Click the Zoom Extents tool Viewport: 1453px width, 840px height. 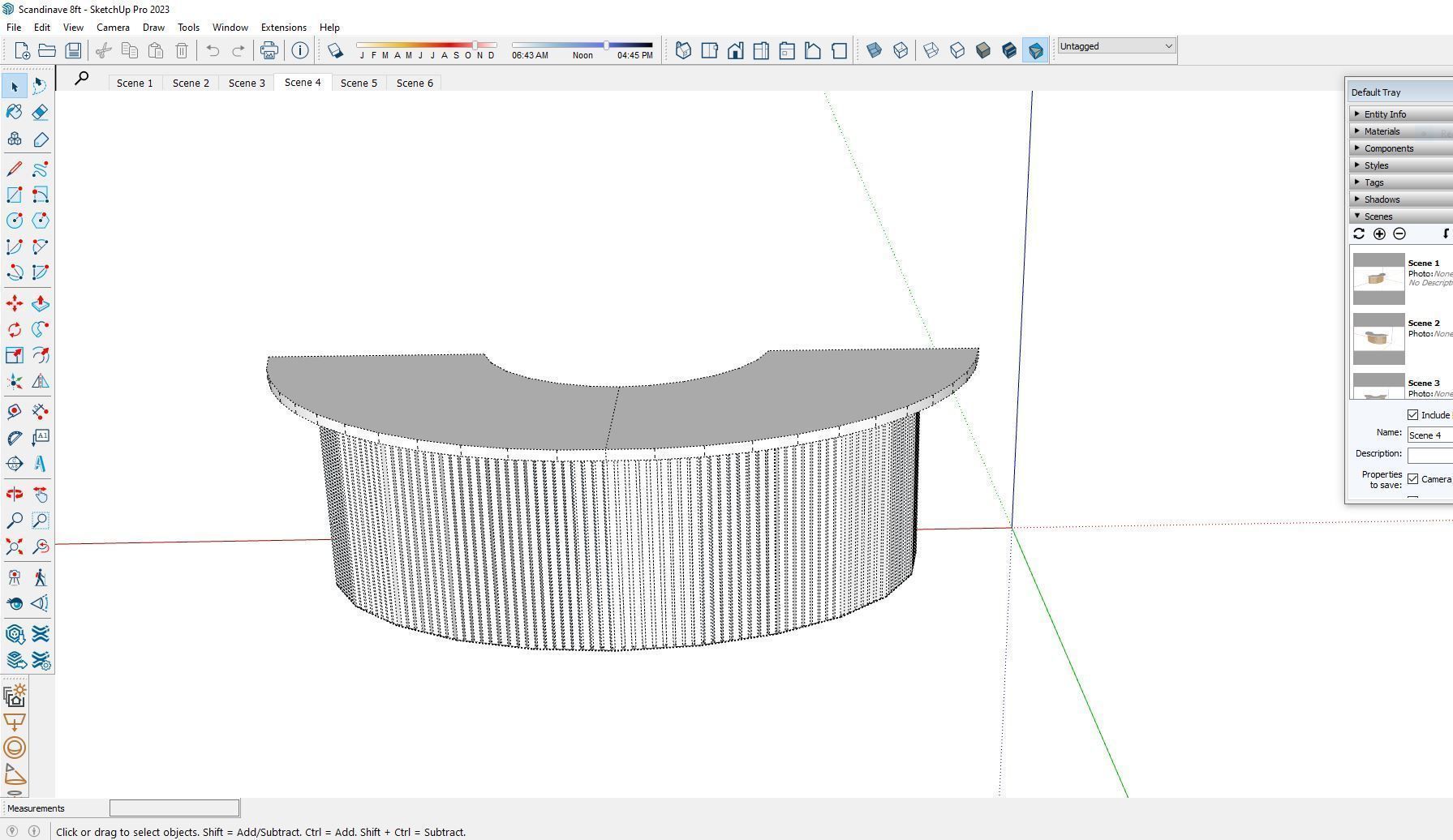click(15, 546)
